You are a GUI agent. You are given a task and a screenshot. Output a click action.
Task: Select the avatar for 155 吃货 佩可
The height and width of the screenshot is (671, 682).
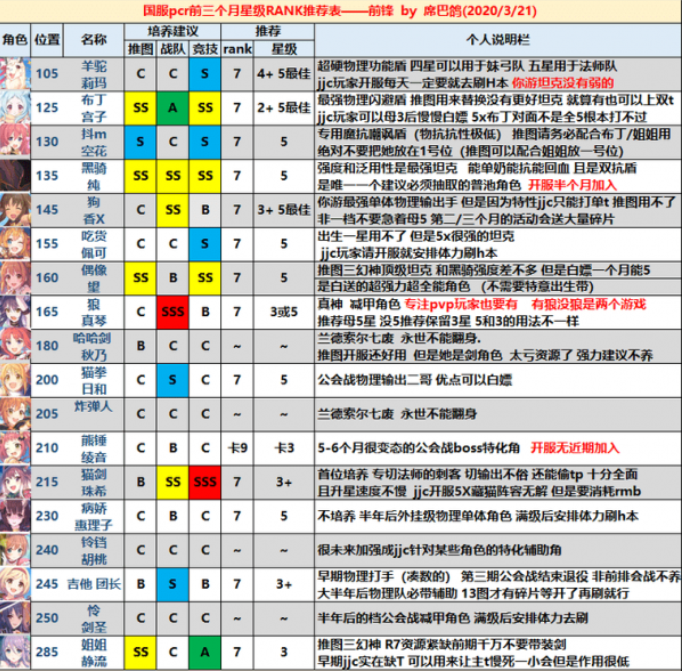click(15, 244)
